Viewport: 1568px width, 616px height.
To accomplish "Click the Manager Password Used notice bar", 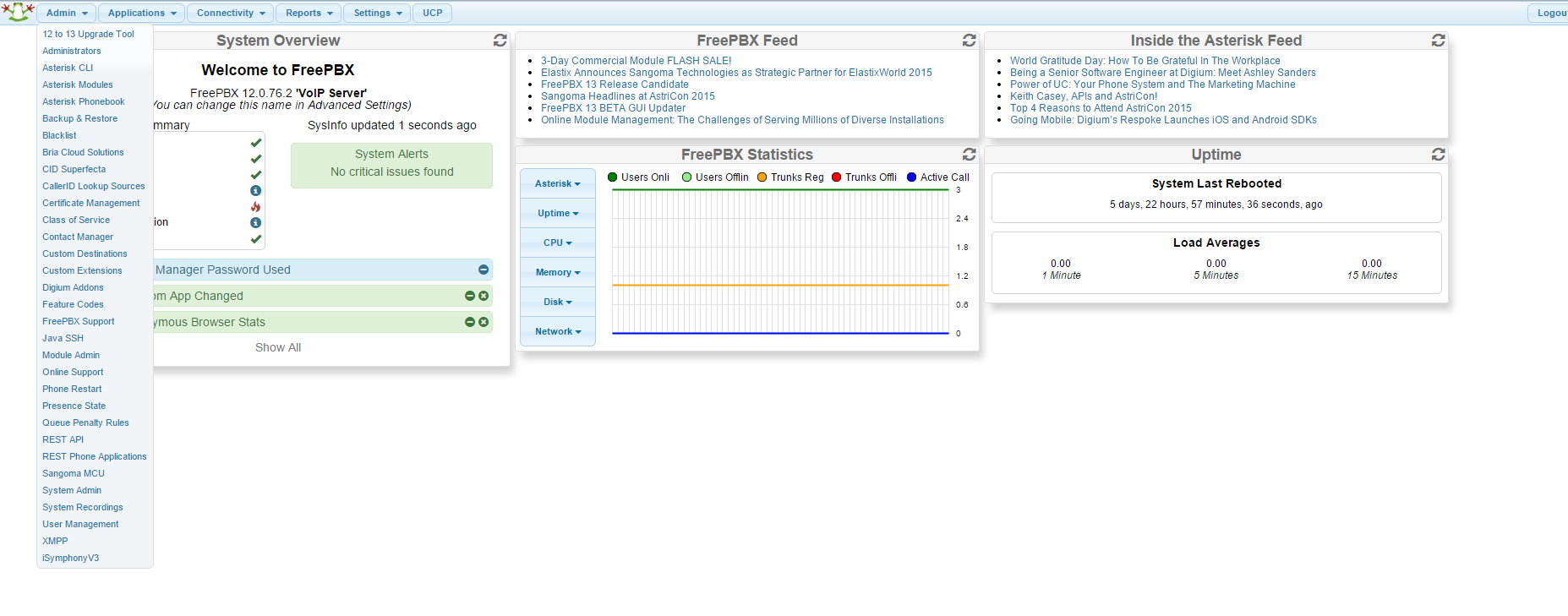I will click(322, 270).
